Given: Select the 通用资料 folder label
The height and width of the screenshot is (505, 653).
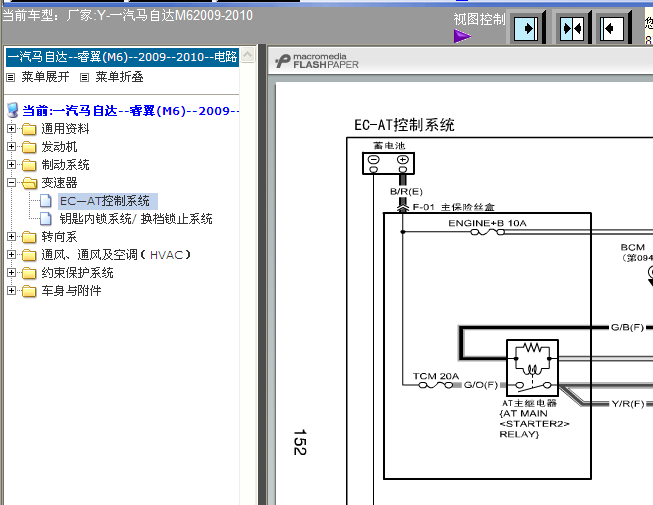Looking at the screenshot, I should (x=65, y=129).
